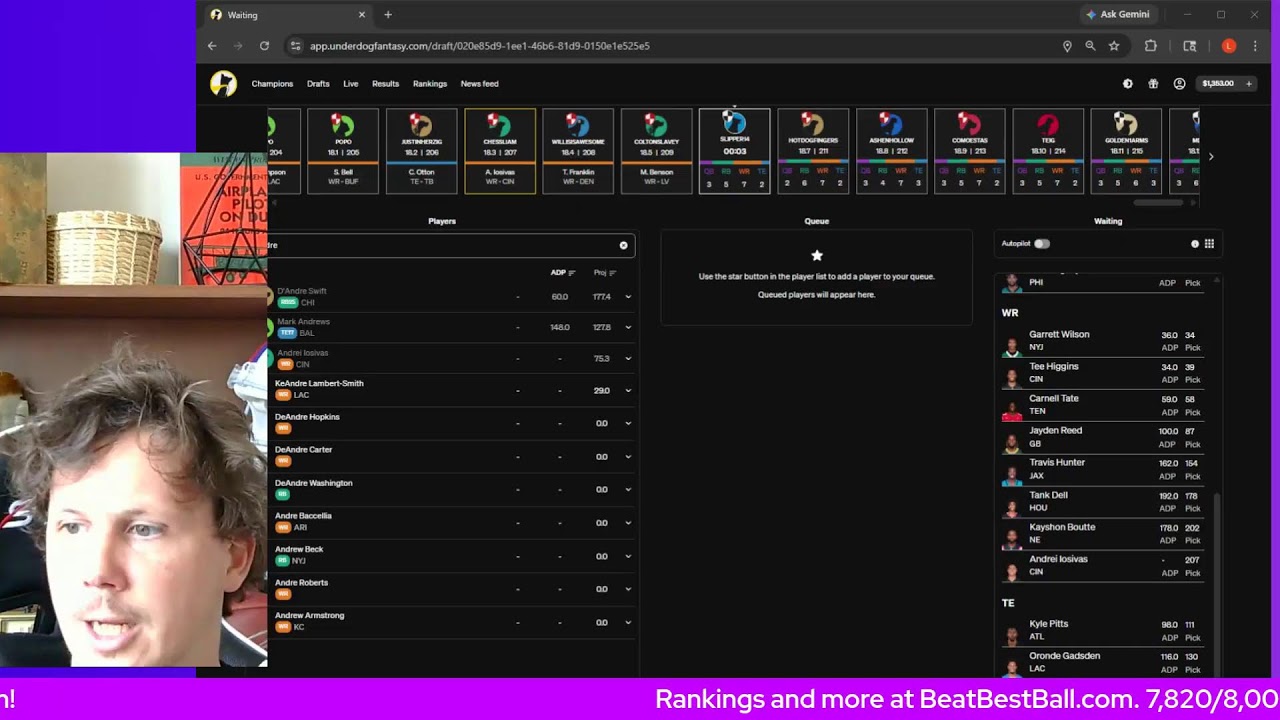
Task: Expand Andre Baccellia player row
Action: pos(628,523)
